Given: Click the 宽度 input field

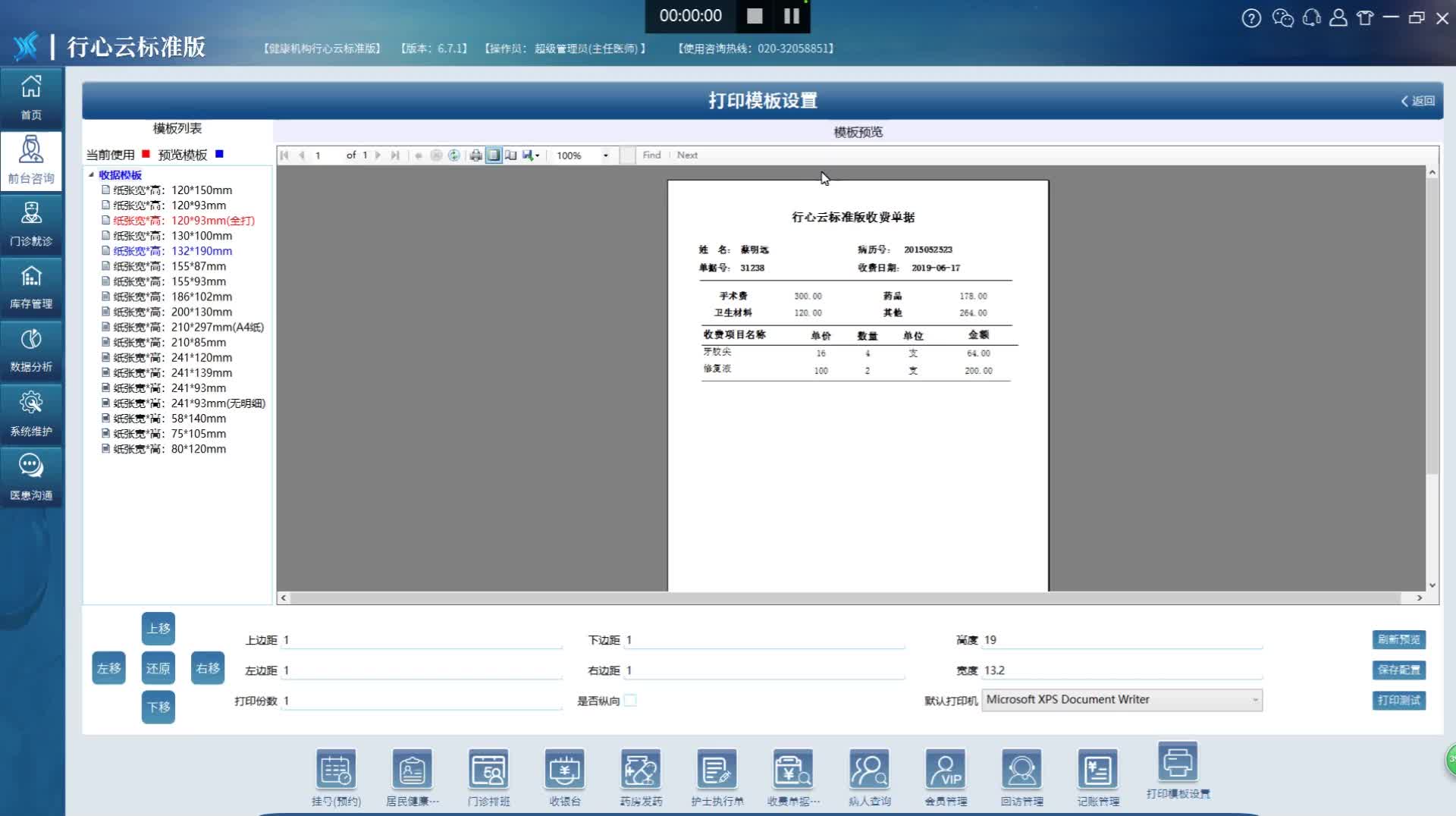Looking at the screenshot, I should [1122, 670].
